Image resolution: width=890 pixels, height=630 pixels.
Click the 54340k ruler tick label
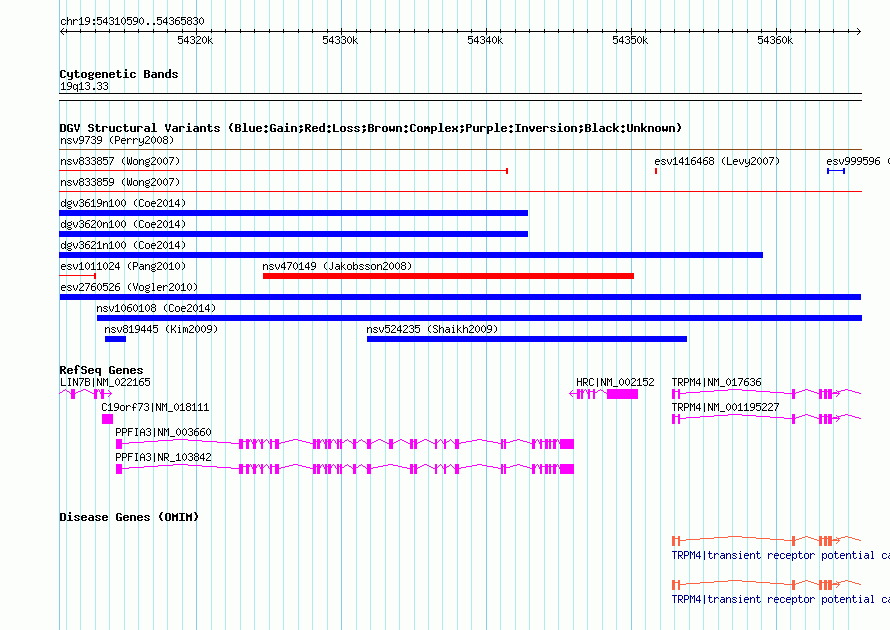[x=485, y=40]
